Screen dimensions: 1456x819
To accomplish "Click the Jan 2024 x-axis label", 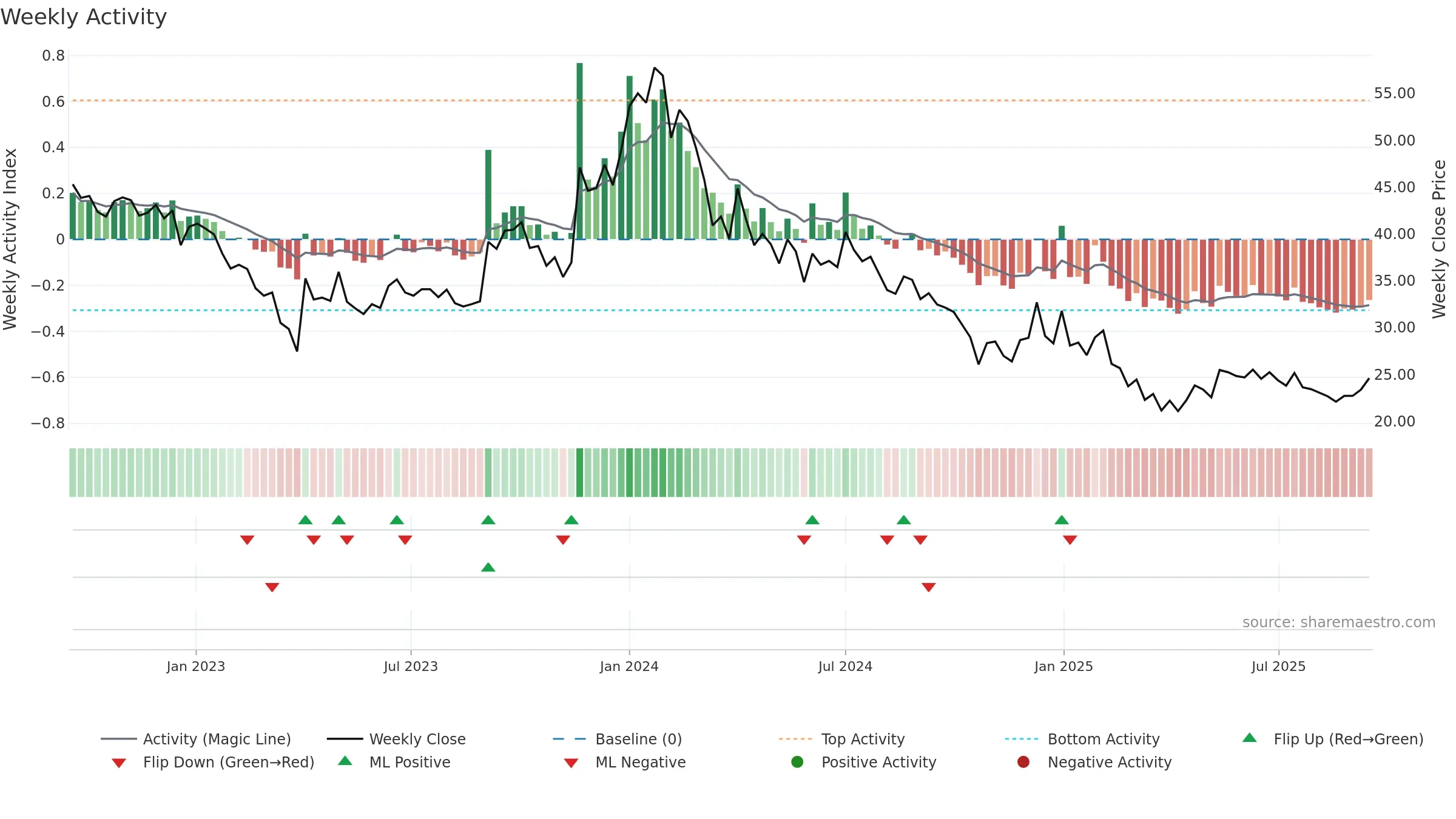I will coord(629,666).
